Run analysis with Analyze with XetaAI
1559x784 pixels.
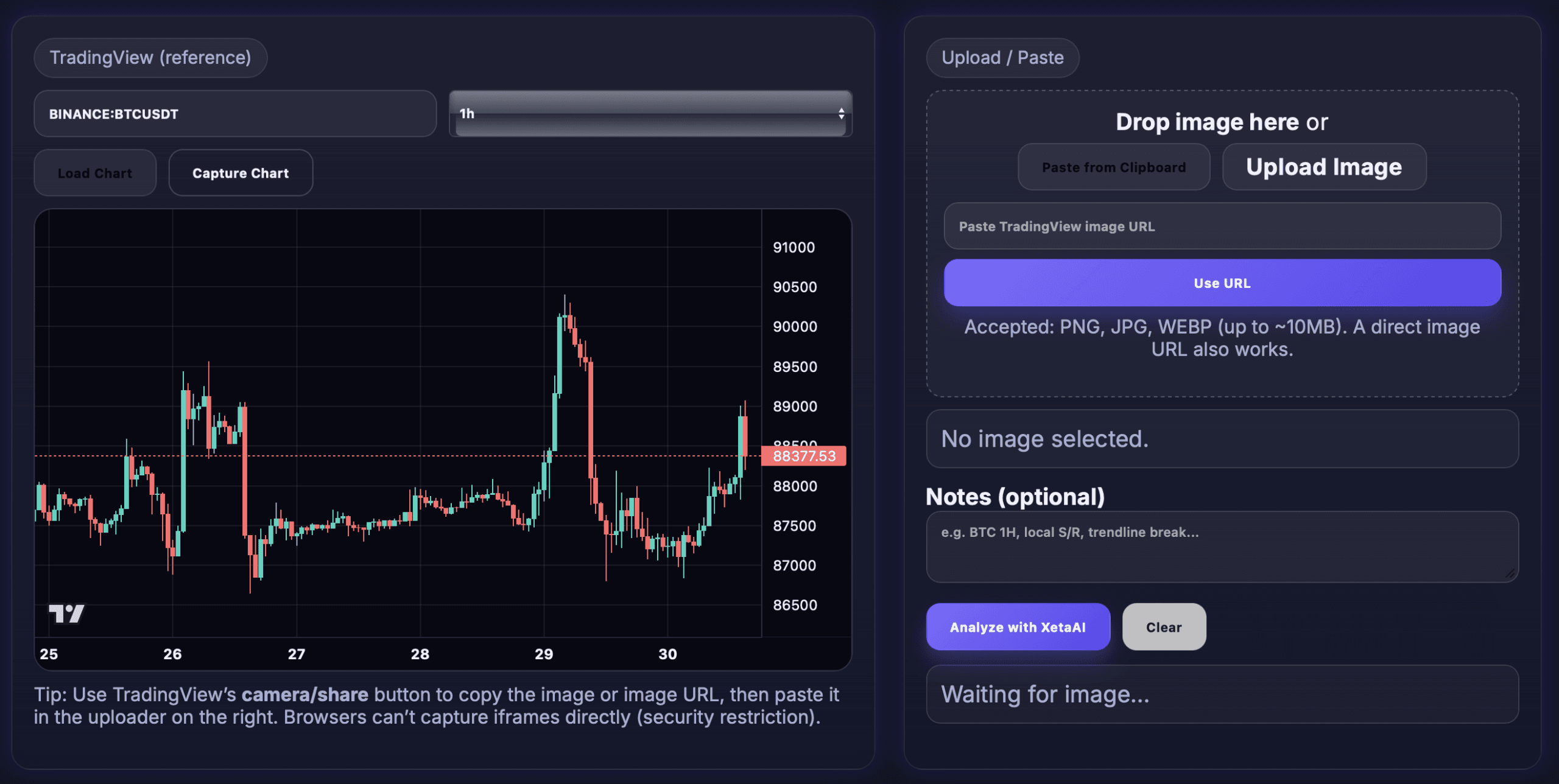coord(1018,627)
